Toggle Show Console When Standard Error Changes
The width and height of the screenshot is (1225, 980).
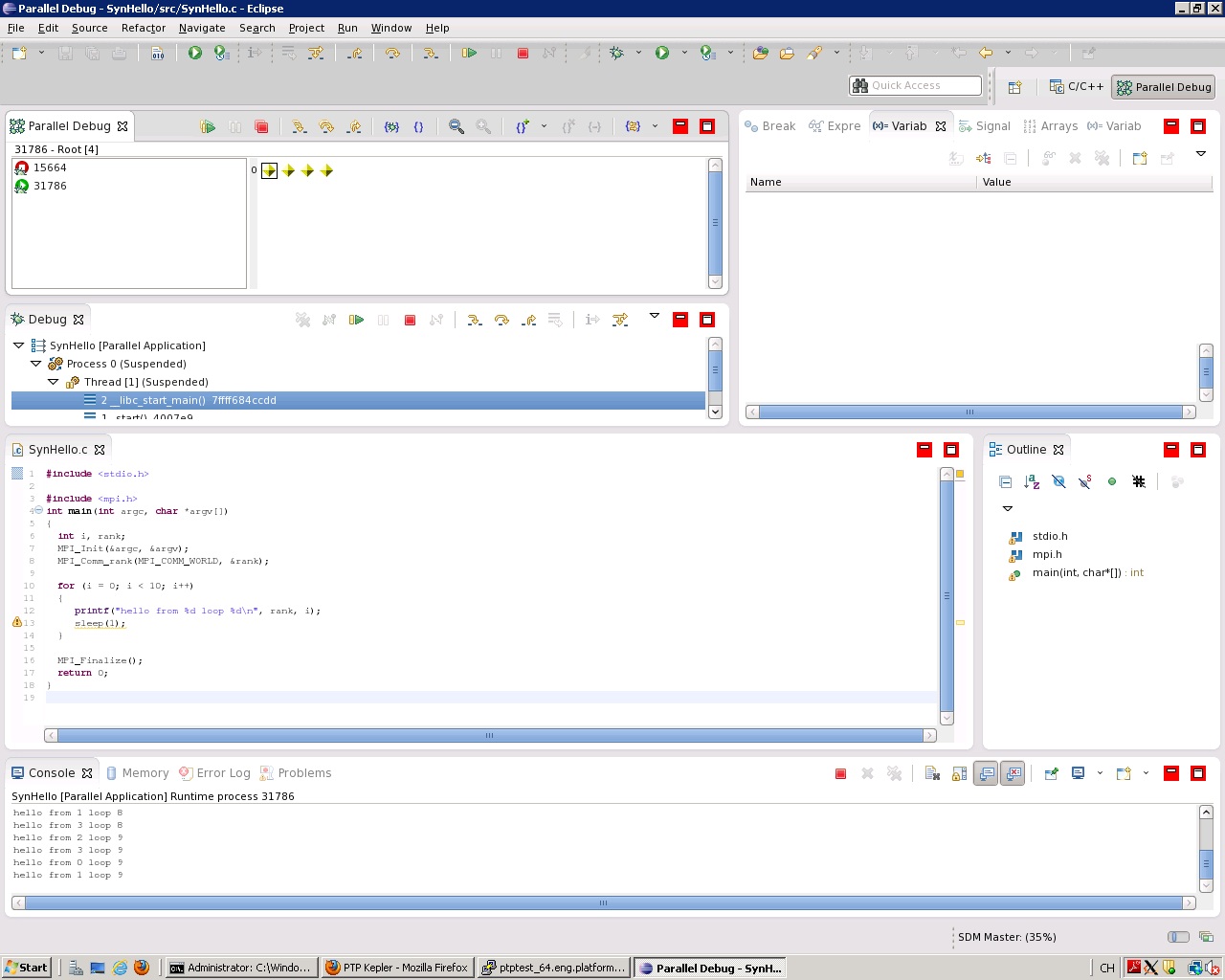coord(1013,773)
